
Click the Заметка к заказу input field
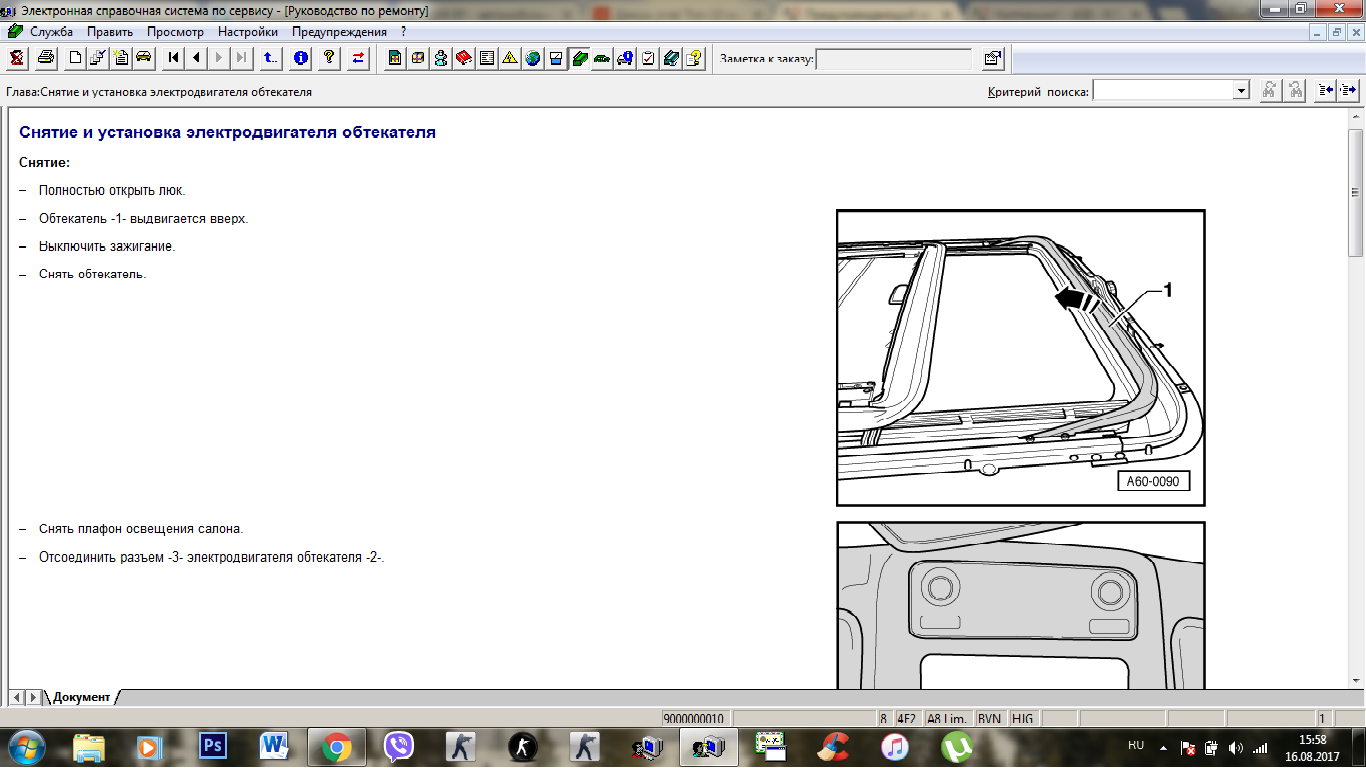pos(893,59)
